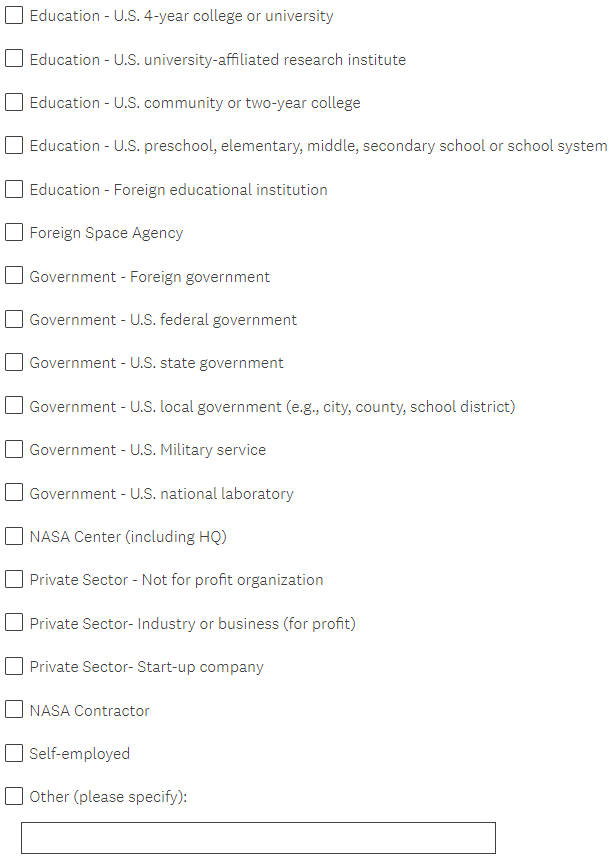
Task: Check Government - Foreign government
Action: pos(14,276)
